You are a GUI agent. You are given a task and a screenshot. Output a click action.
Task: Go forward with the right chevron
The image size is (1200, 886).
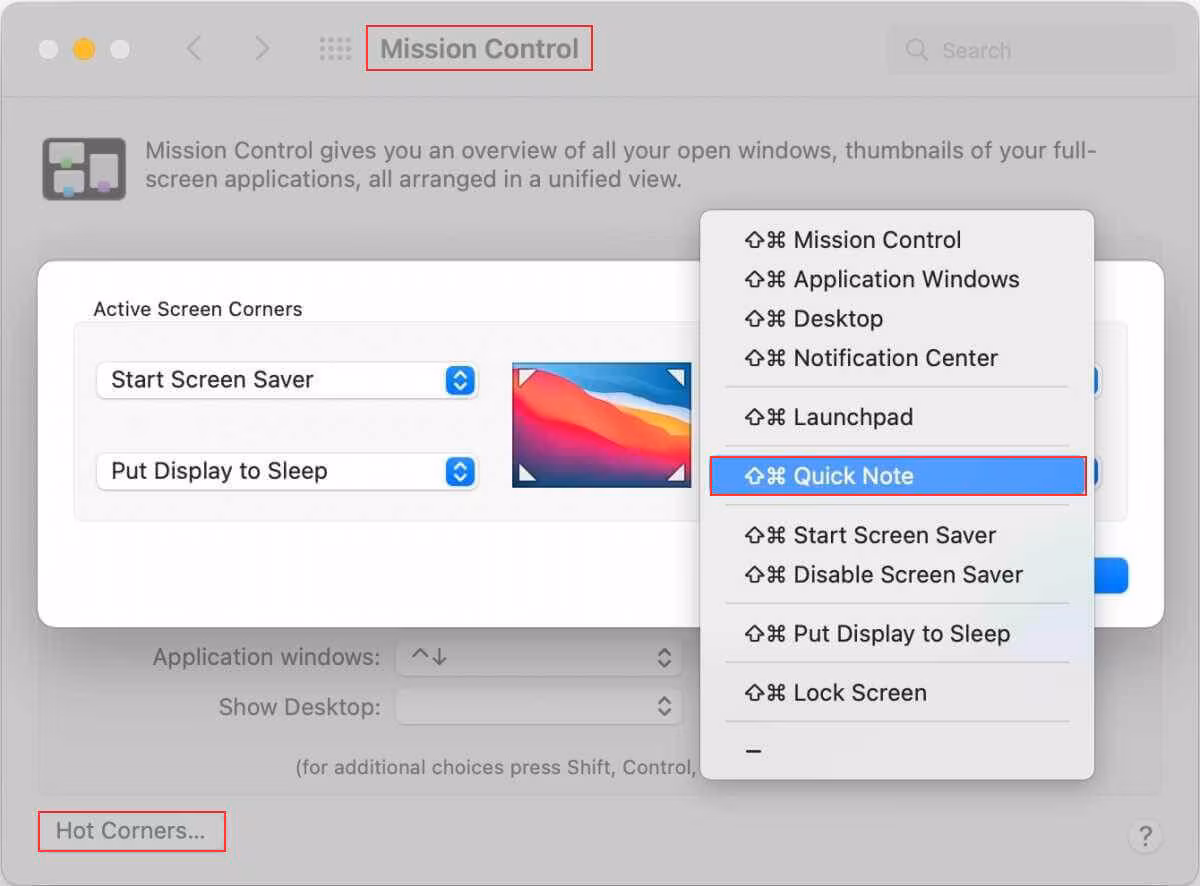[262, 48]
